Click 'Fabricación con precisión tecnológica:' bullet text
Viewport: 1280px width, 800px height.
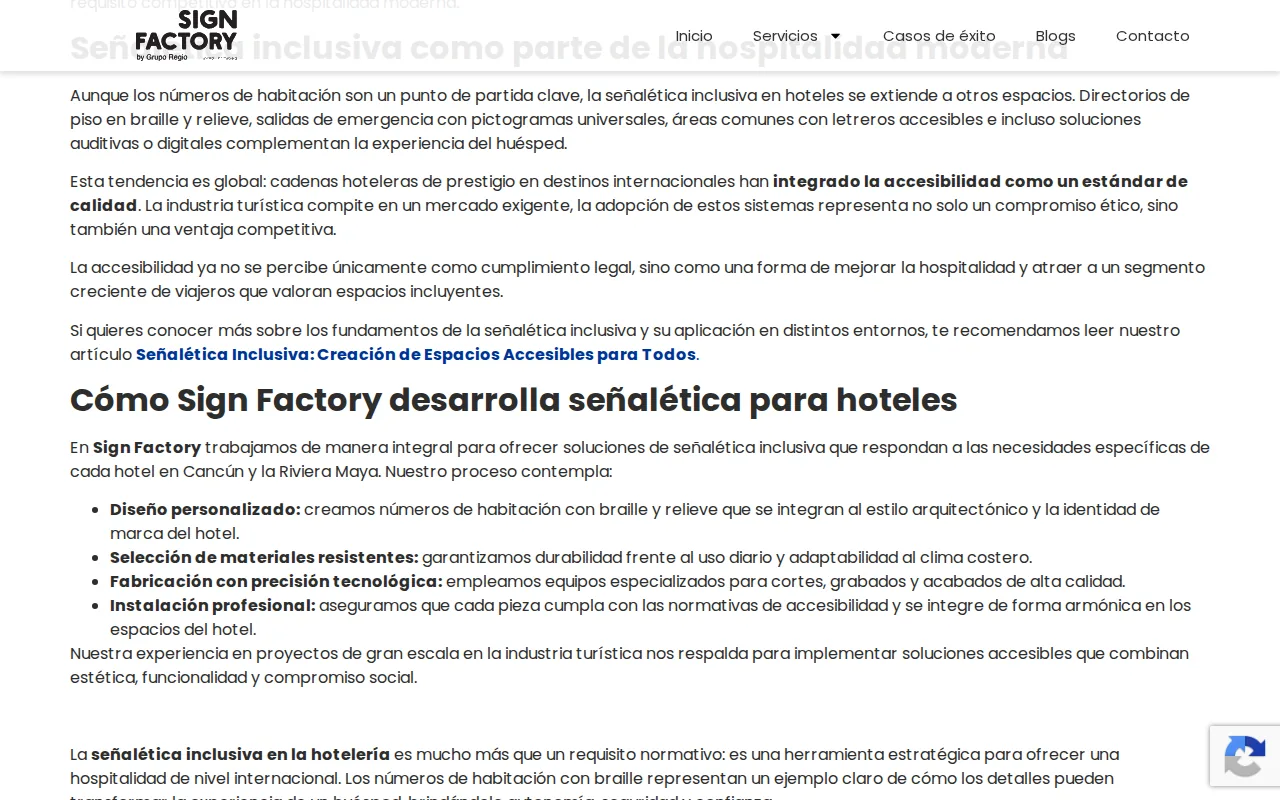(276, 581)
